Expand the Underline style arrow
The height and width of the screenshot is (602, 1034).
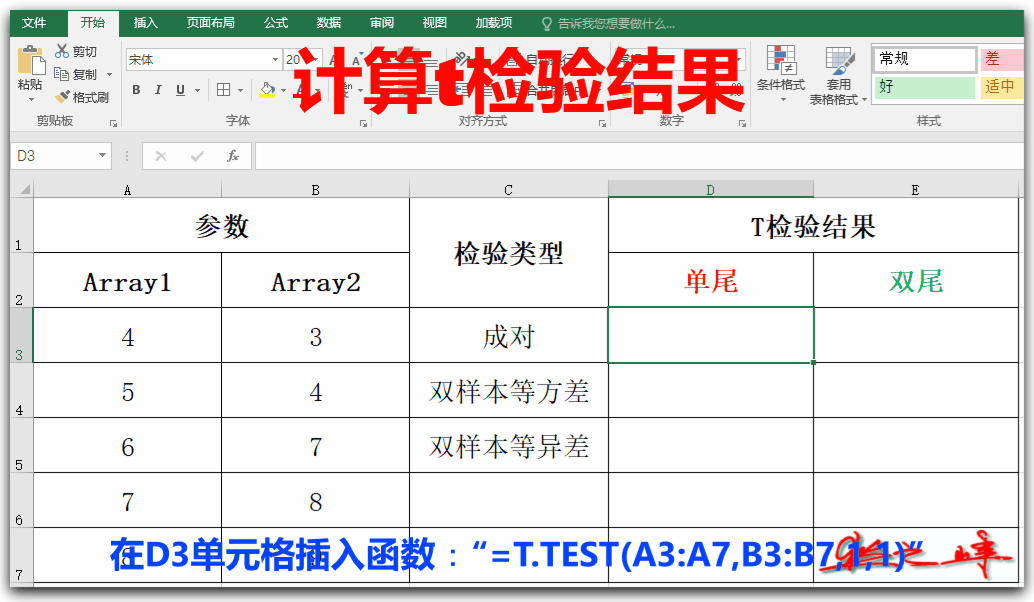(x=197, y=90)
